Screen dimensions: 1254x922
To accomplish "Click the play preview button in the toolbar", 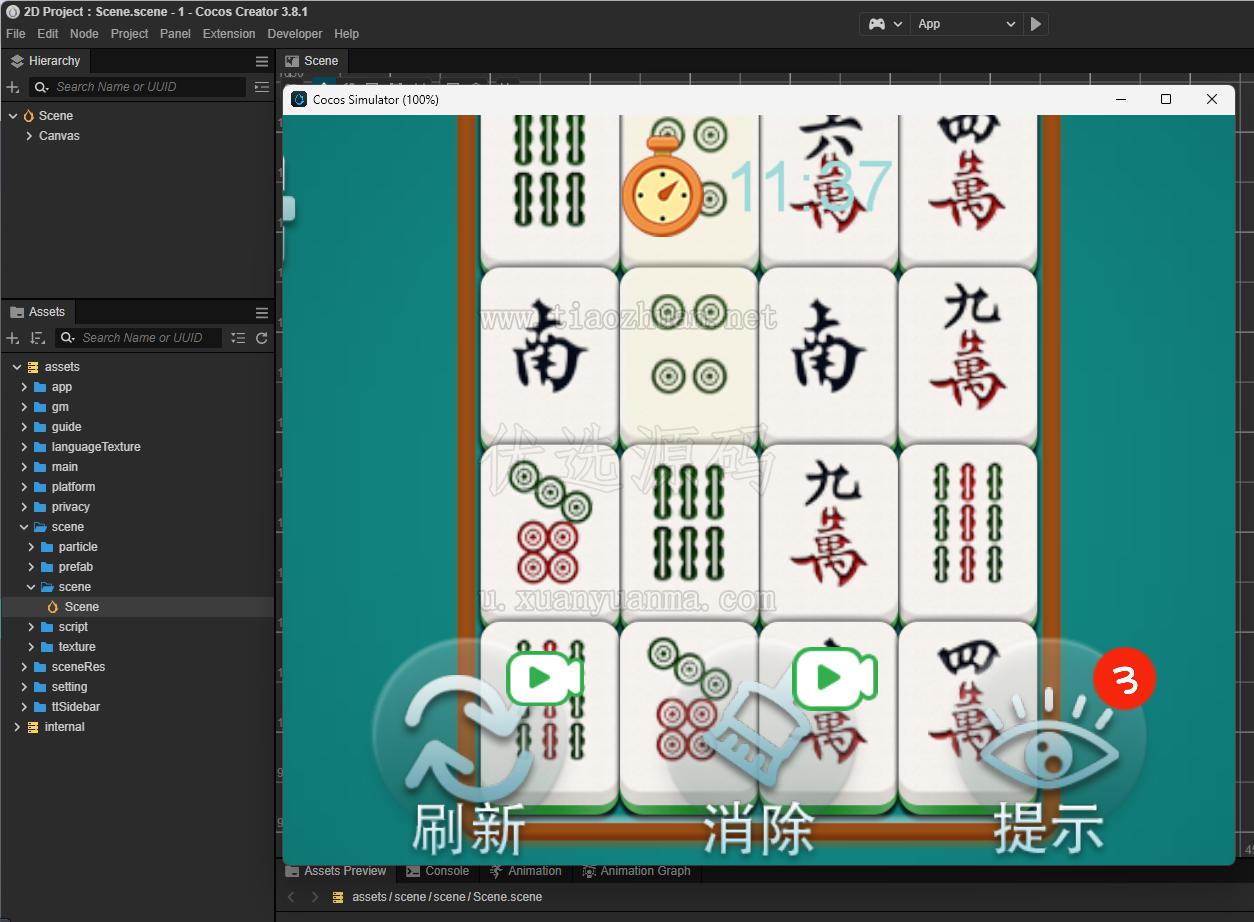I will (x=1036, y=24).
